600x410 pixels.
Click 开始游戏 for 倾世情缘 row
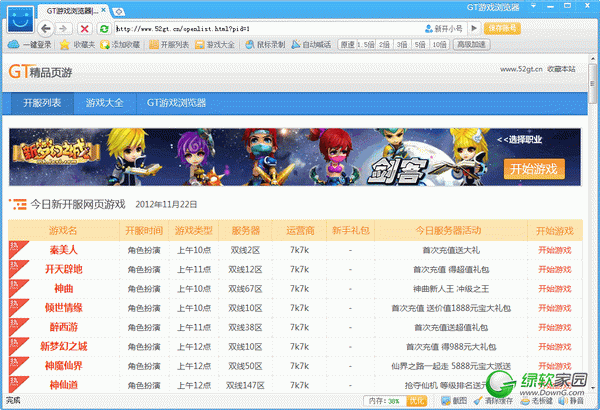click(554, 308)
